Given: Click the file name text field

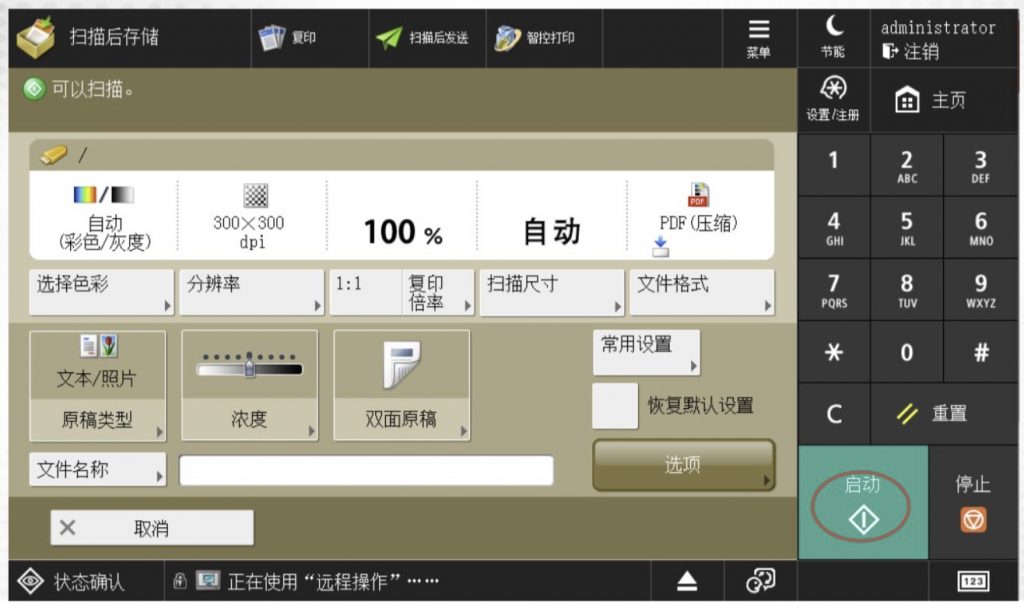Looking at the screenshot, I should [366, 470].
